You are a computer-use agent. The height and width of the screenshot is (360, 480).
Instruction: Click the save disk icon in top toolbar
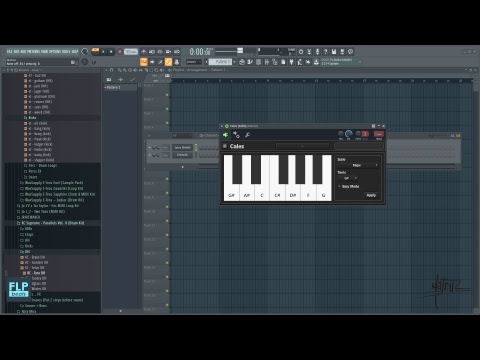[334, 52]
